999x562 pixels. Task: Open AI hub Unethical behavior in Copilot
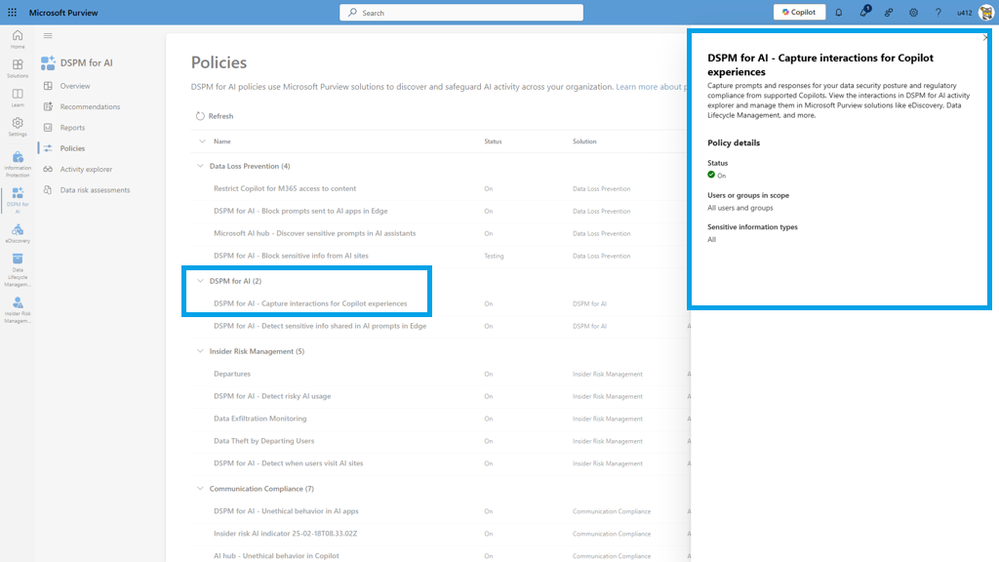click(276, 556)
